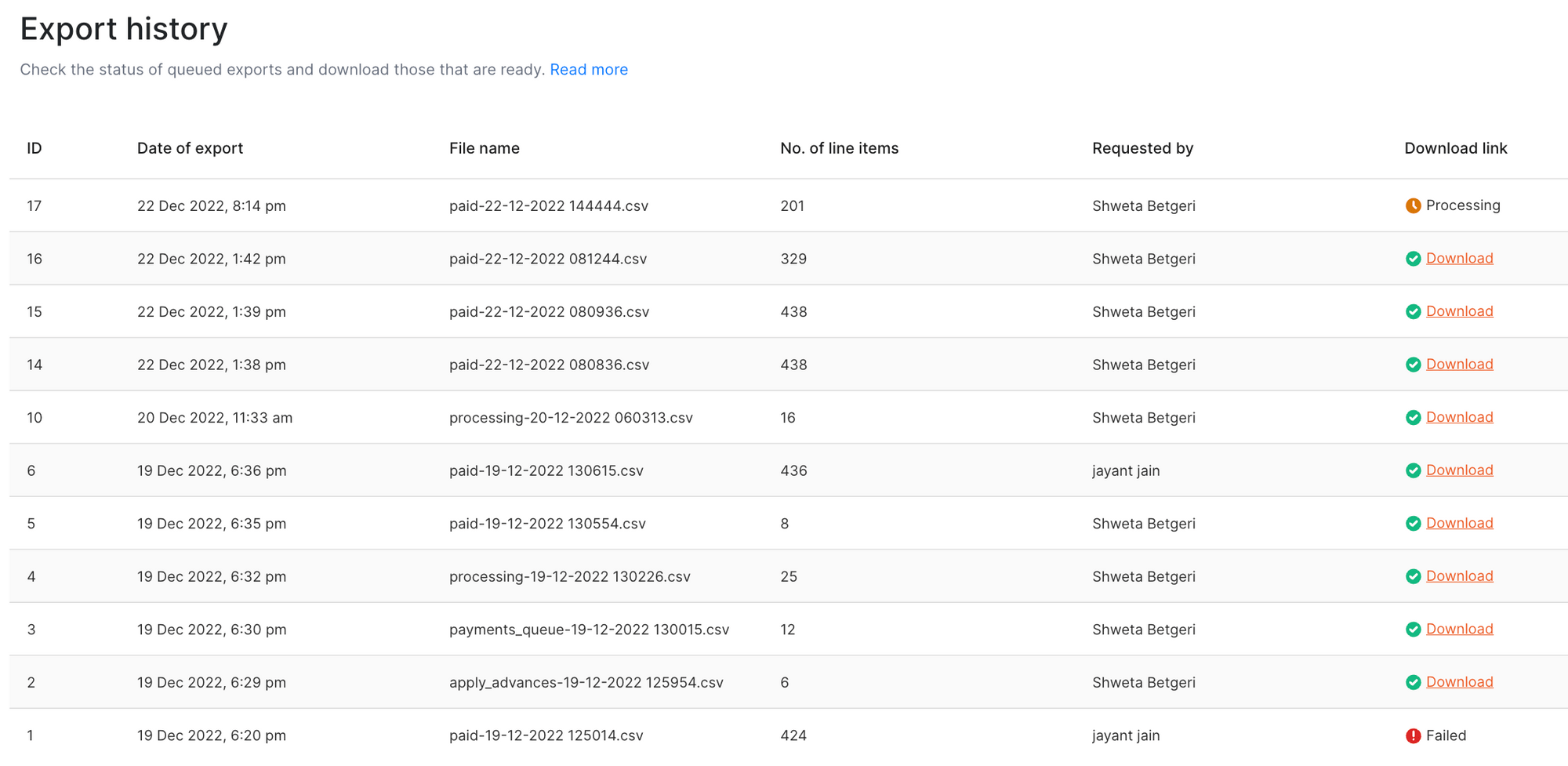Click the red Failed alert icon
Viewport: 1568px width, 766px height.
pos(1413,736)
